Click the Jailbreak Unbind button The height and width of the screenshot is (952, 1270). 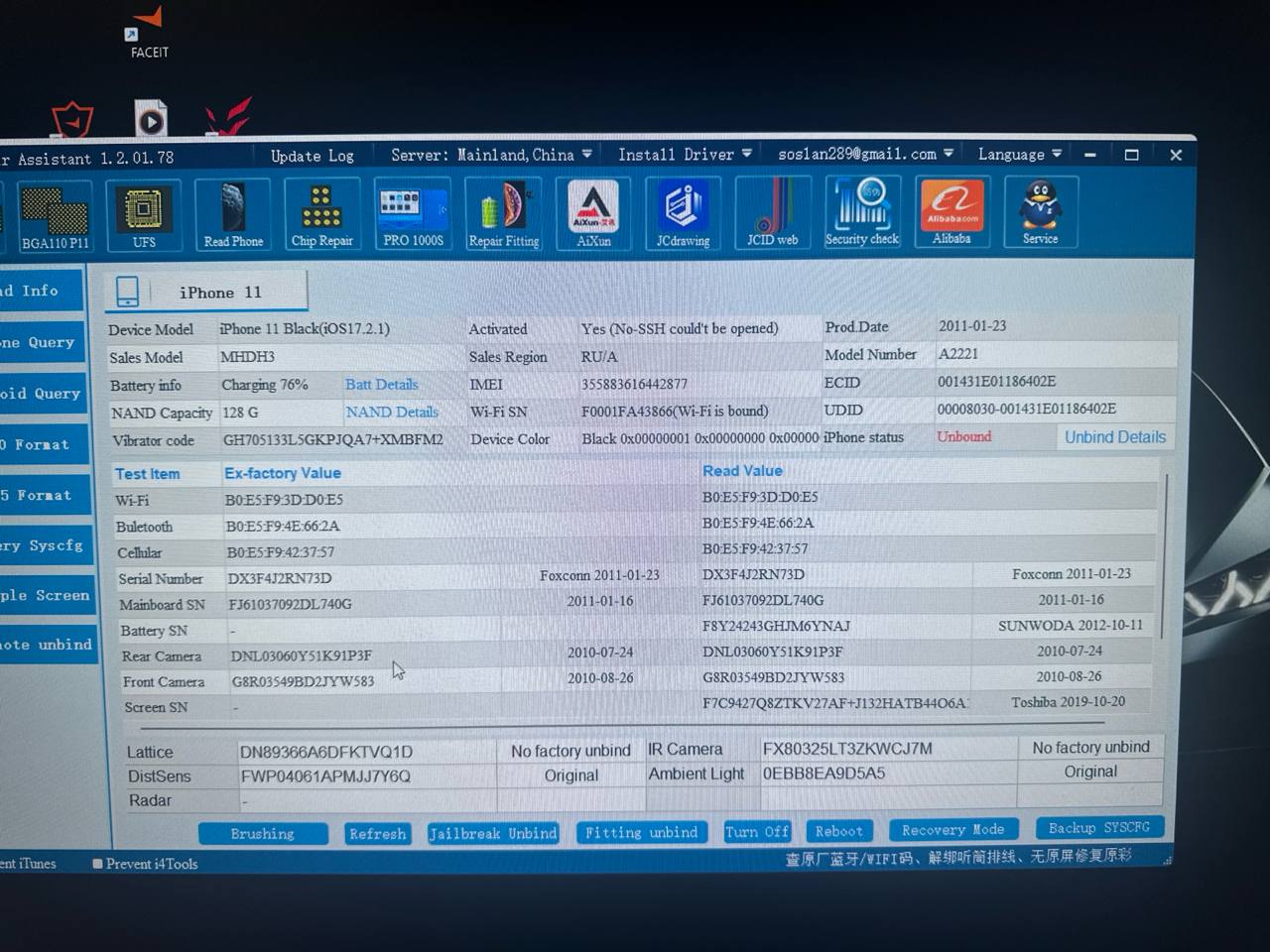[493, 833]
